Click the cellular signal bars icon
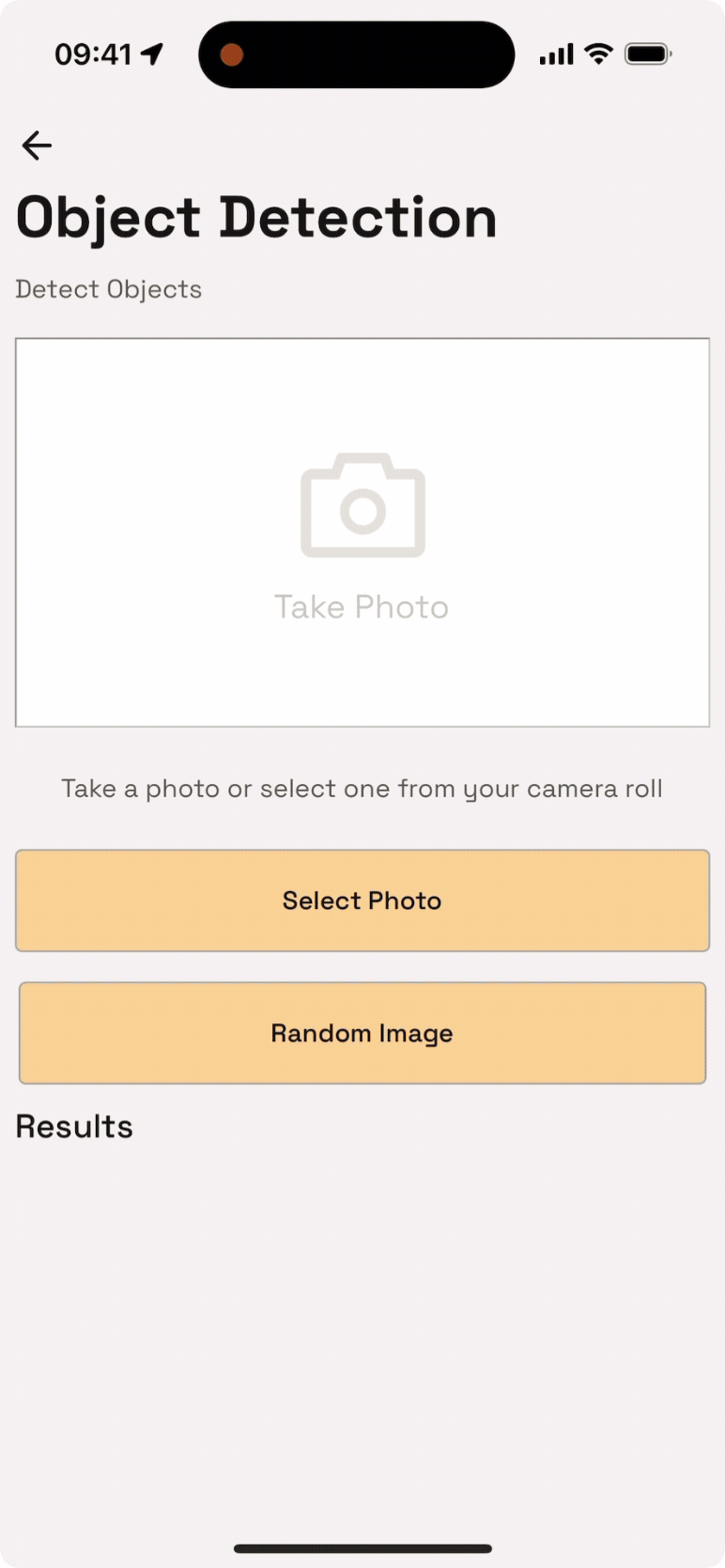Image resolution: width=725 pixels, height=1568 pixels. (556, 54)
